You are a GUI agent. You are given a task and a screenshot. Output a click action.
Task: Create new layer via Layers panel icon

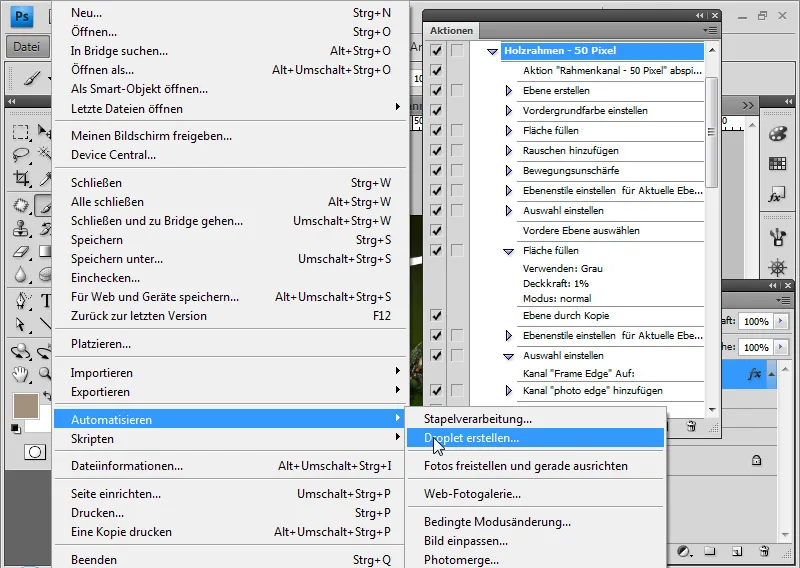[737, 551]
